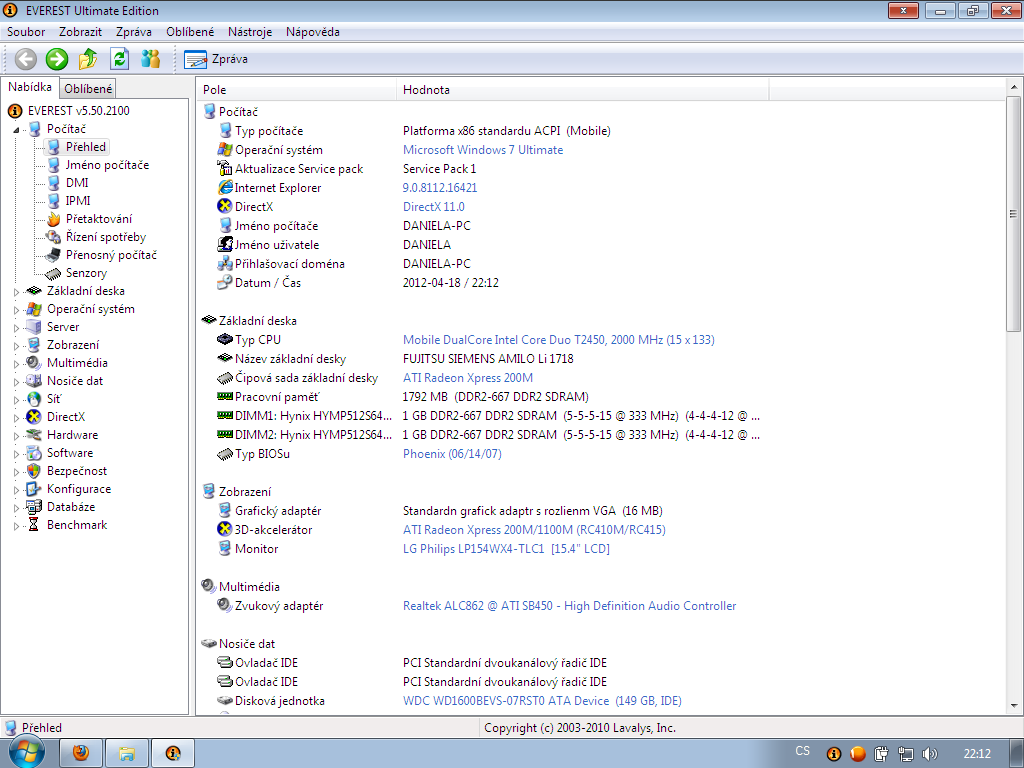Open the Zobrazit menu
Image resolution: width=1024 pixels, height=768 pixels.
click(x=80, y=31)
